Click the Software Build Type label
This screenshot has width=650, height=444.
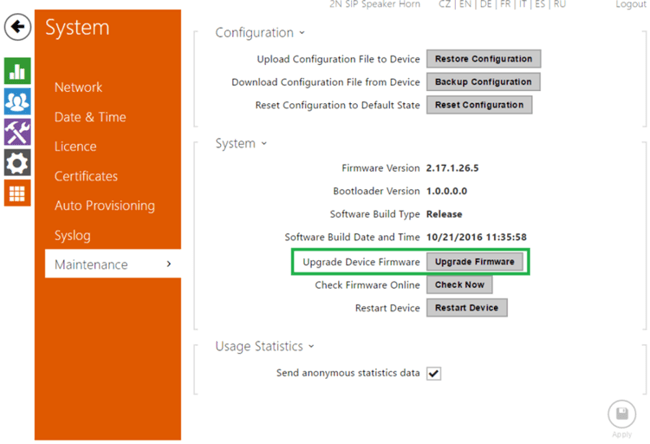click(375, 214)
